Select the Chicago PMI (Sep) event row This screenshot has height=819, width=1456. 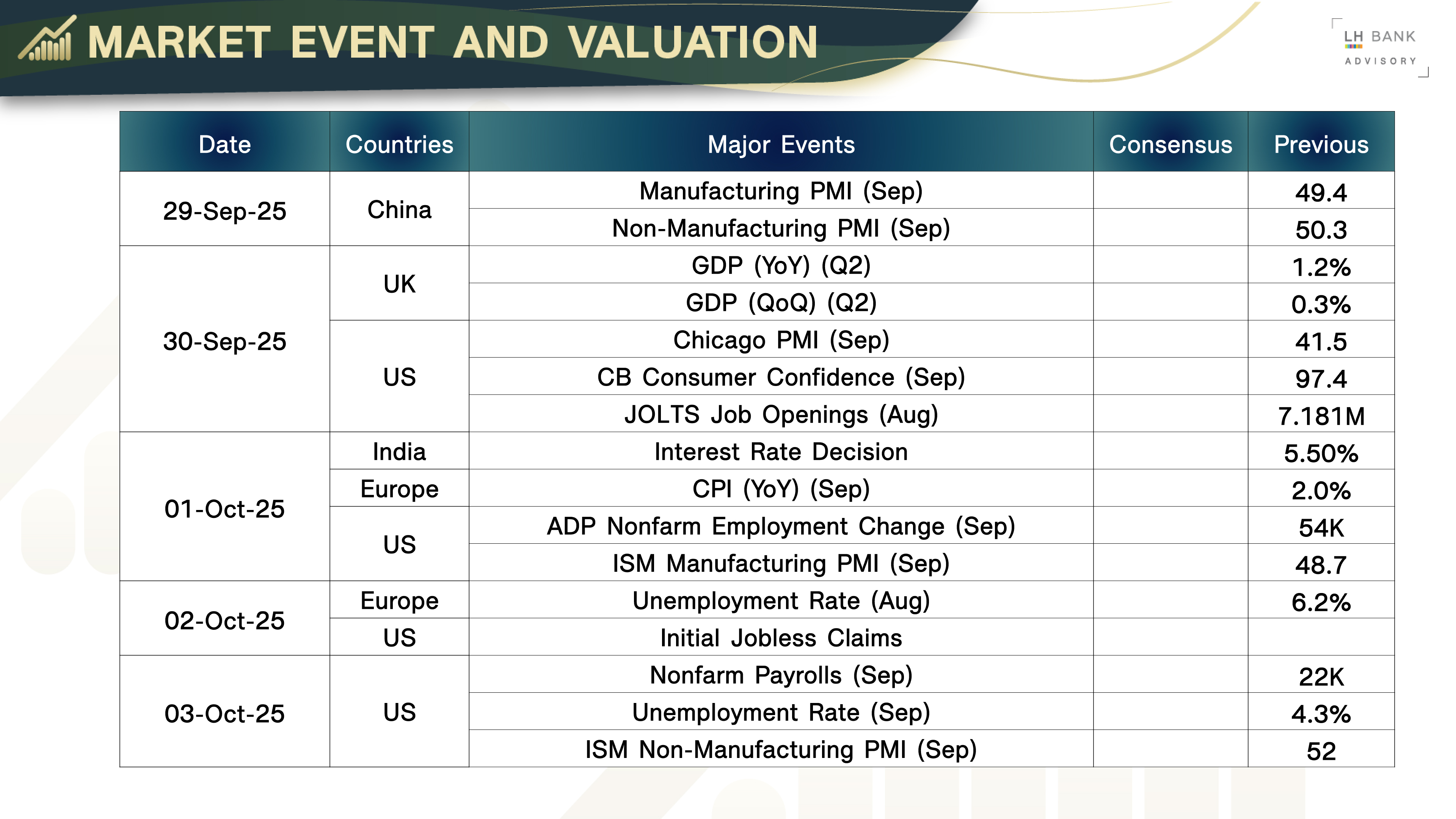pyautogui.click(x=781, y=340)
